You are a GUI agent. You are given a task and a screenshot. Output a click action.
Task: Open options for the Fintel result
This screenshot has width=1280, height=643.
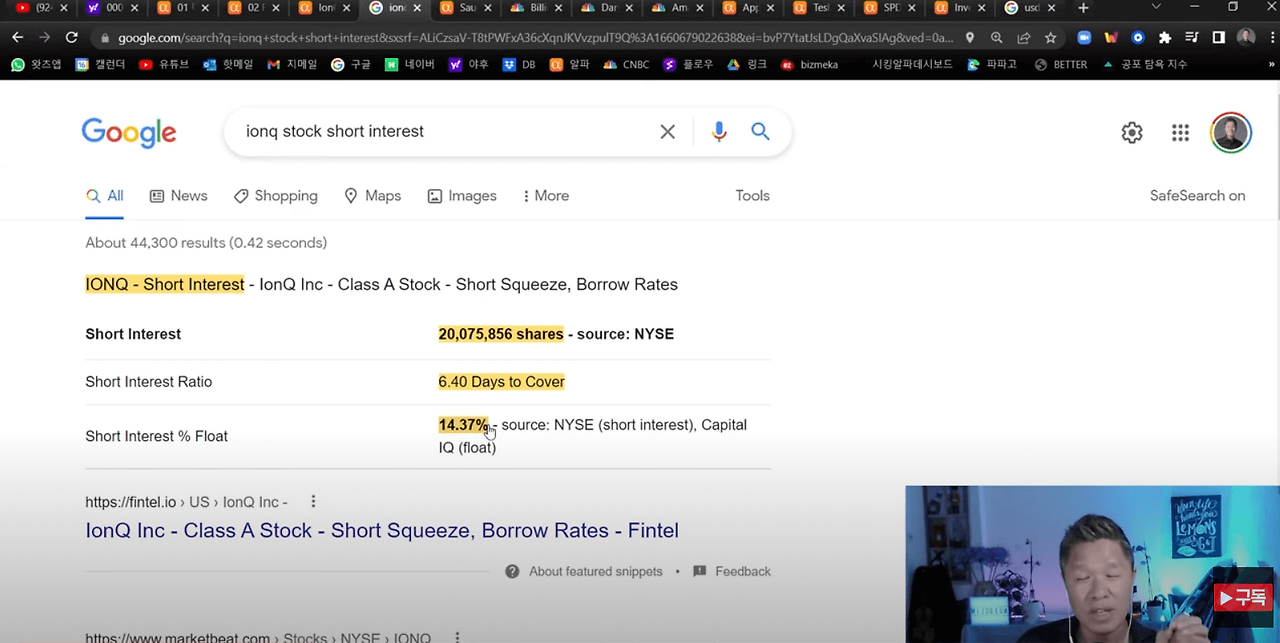coord(313,502)
